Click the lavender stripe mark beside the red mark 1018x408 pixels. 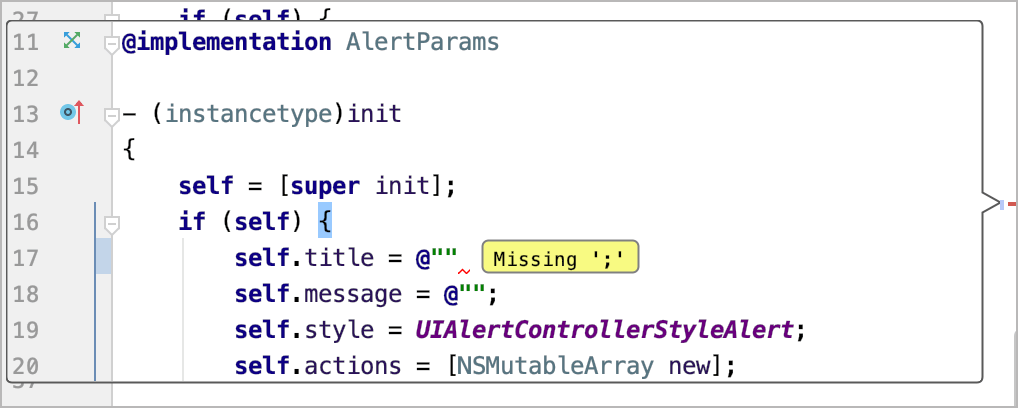pyautogui.click(x=1002, y=205)
